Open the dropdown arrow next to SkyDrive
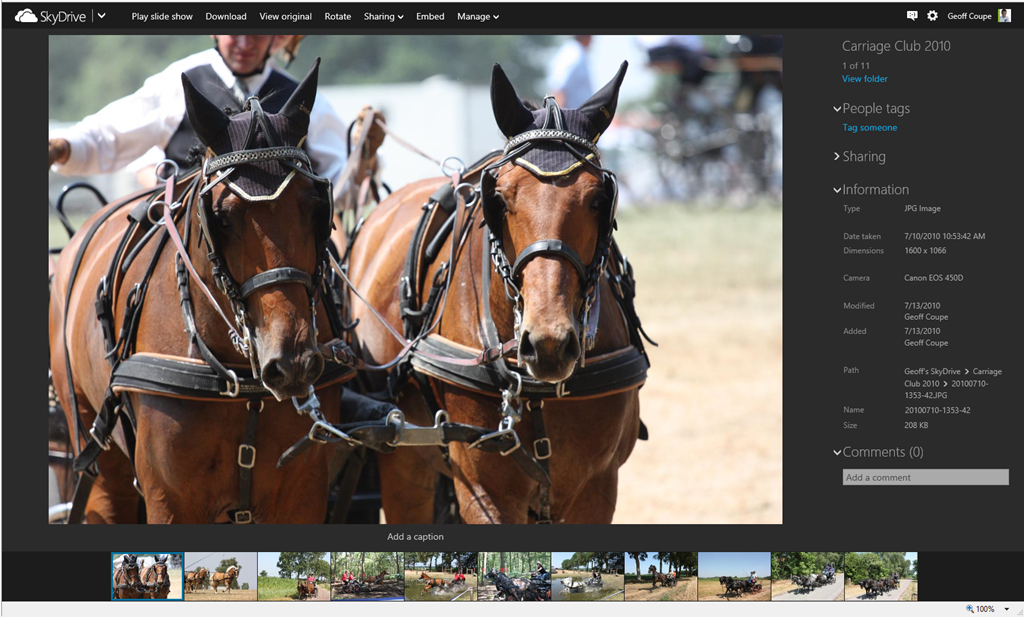This screenshot has height=617, width=1024. tap(102, 16)
